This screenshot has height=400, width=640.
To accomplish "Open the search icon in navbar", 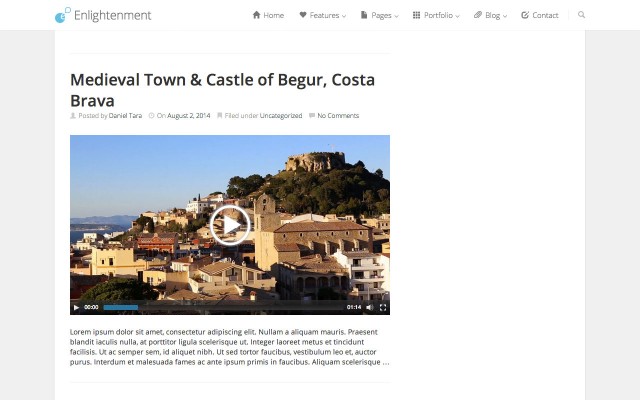I will click(x=582, y=15).
